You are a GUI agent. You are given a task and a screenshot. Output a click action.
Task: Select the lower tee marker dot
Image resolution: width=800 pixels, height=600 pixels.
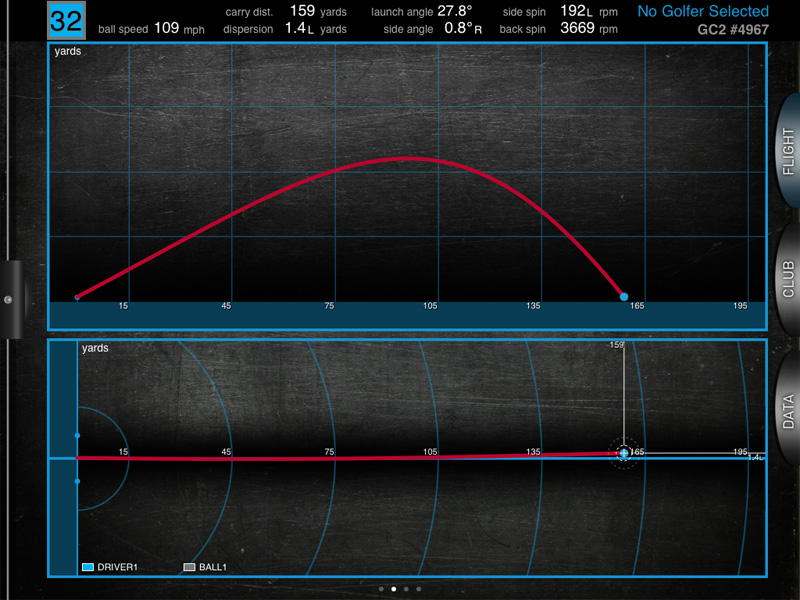tap(77, 481)
